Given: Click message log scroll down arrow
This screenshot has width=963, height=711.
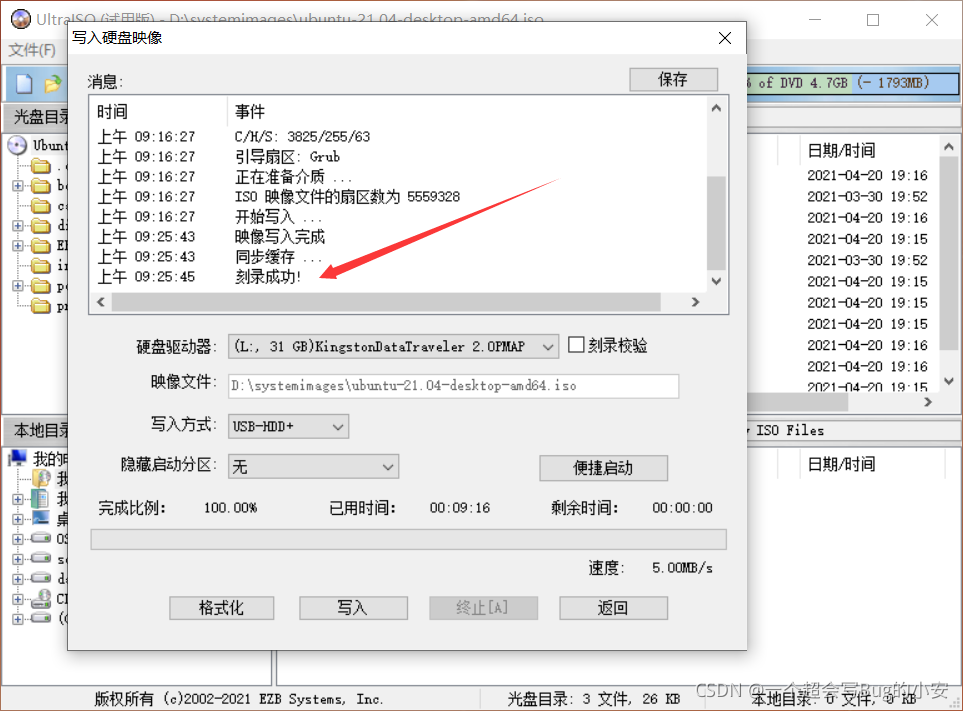Looking at the screenshot, I should [x=716, y=281].
